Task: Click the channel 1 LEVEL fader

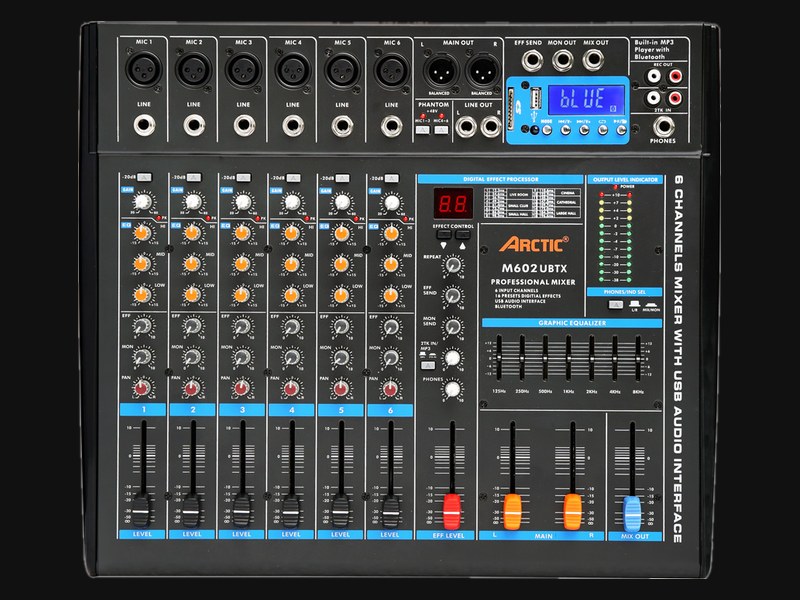Action: tap(142, 510)
